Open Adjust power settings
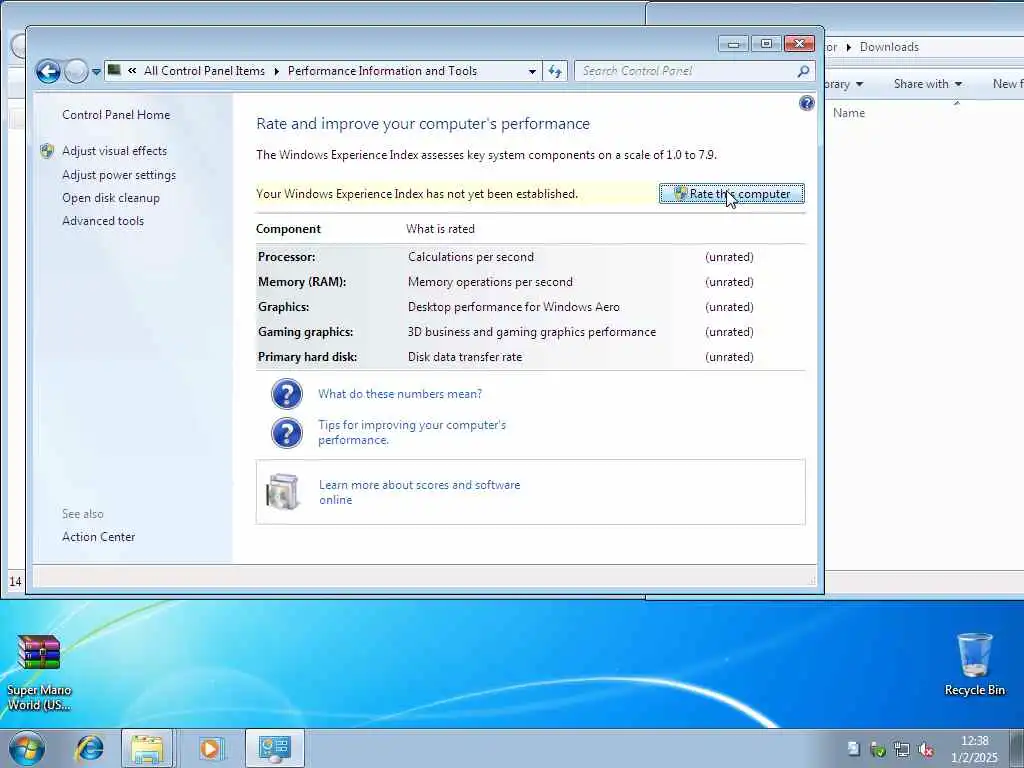 (x=119, y=175)
